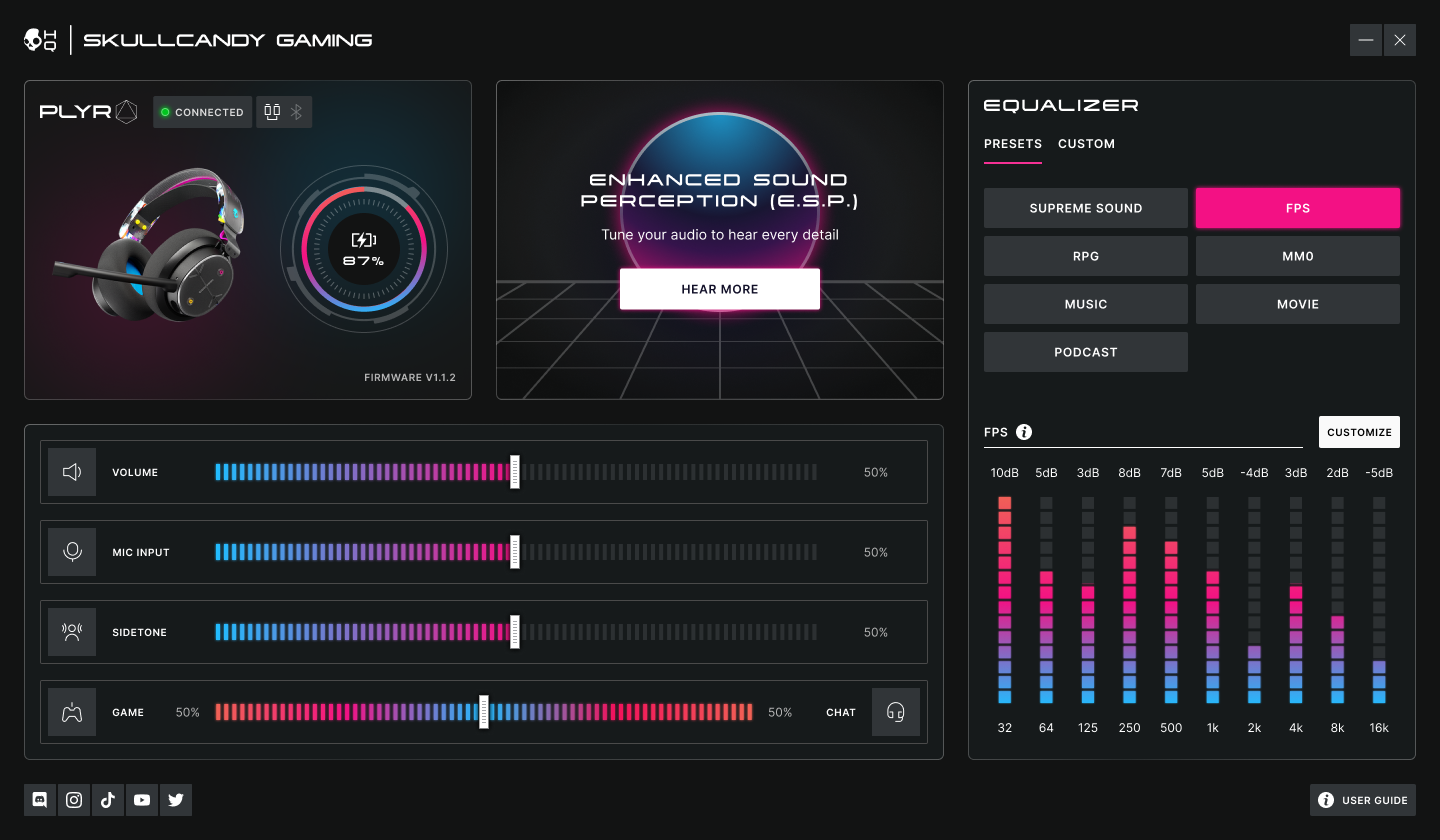This screenshot has width=1440, height=840.
Task: Switch to the Custom equalizer tab
Action: click(x=1086, y=144)
